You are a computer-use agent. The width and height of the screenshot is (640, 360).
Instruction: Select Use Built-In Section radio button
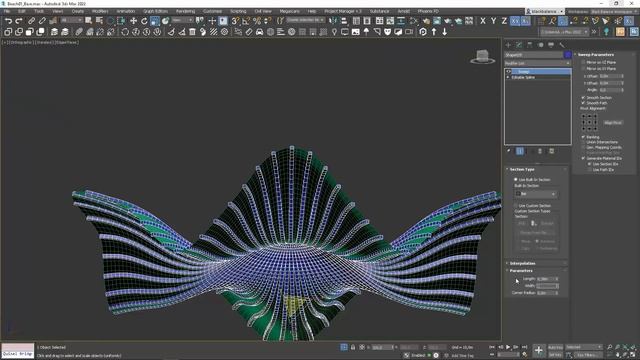[x=516, y=180]
